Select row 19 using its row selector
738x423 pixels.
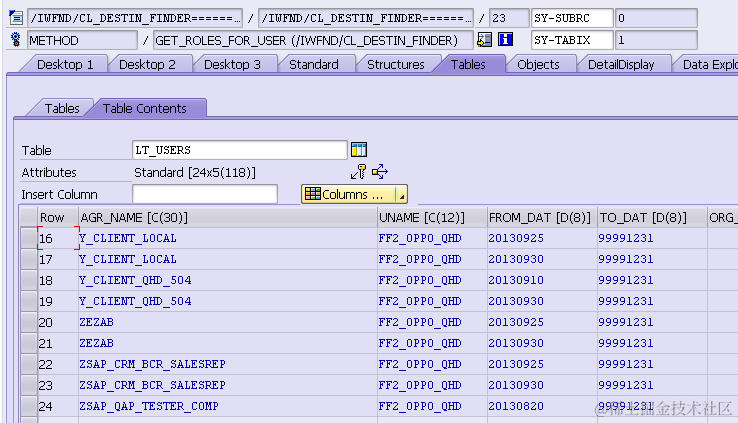tap(29, 301)
